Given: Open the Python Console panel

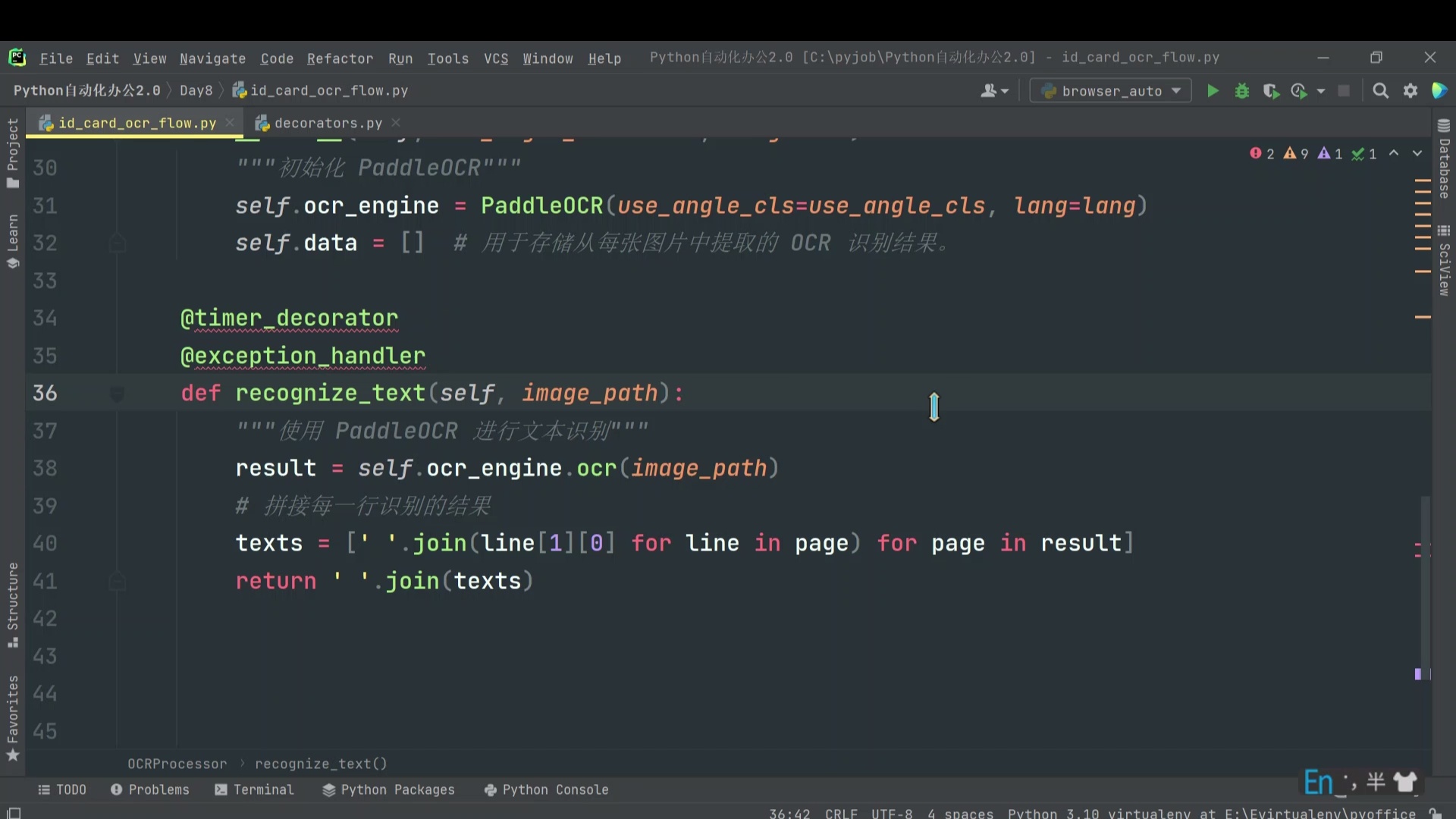Looking at the screenshot, I should click(546, 789).
